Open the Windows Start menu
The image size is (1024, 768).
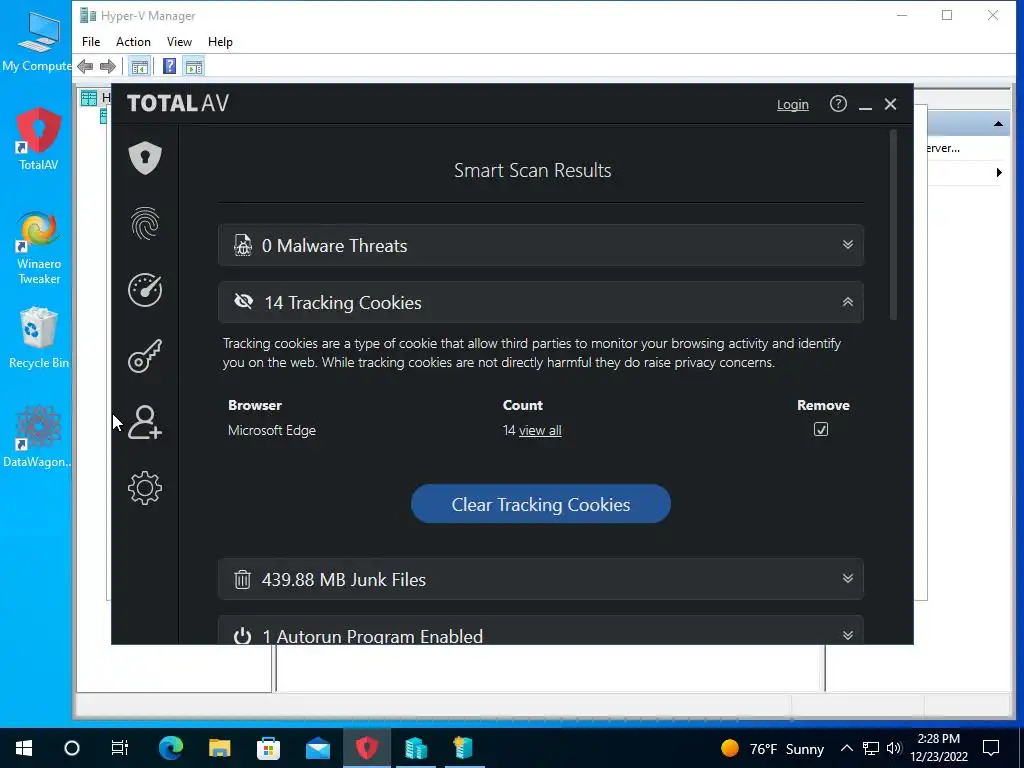(x=24, y=748)
